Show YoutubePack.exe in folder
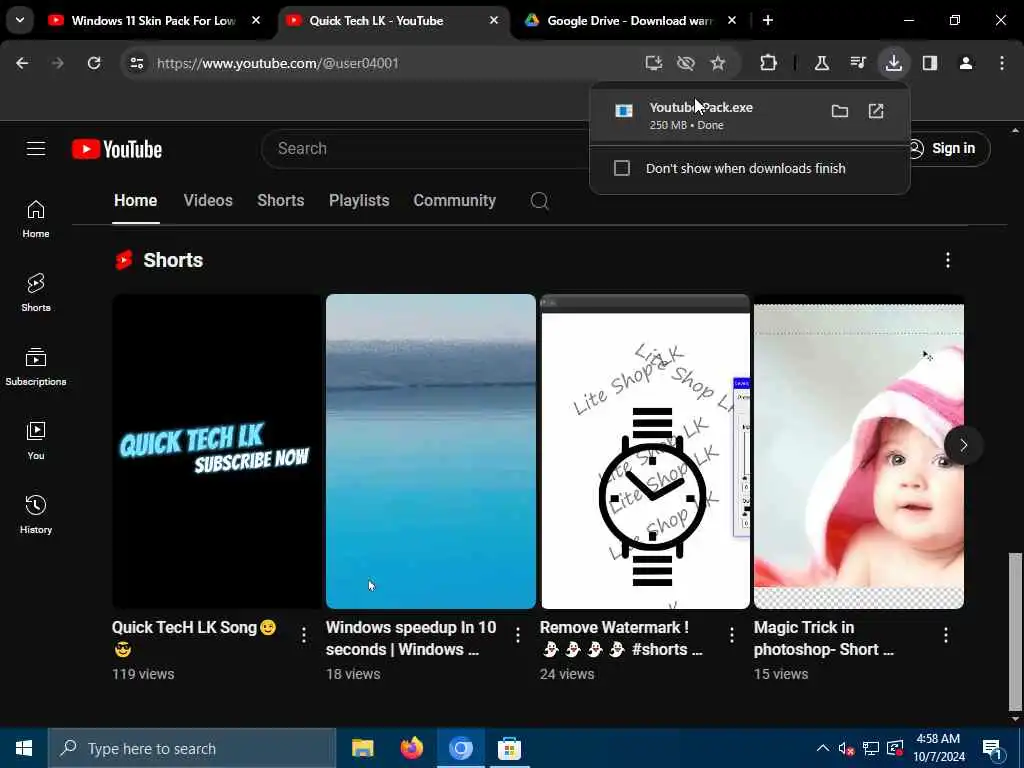Screen dimensions: 1024x768 [x=840, y=111]
